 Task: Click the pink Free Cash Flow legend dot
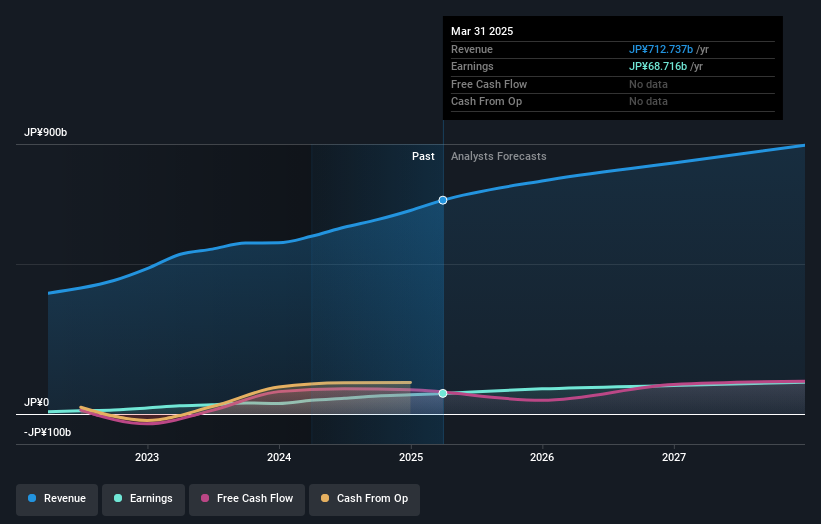205,498
